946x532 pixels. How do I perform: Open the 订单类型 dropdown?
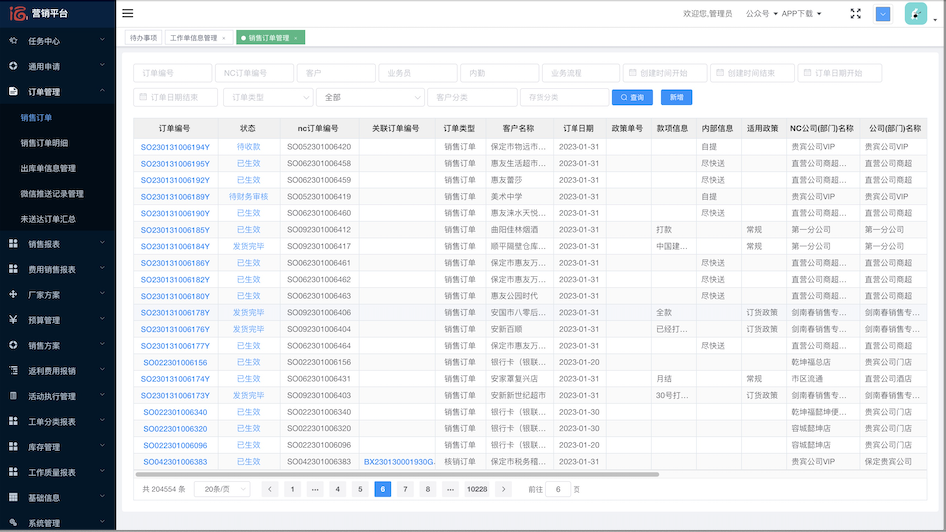click(267, 97)
